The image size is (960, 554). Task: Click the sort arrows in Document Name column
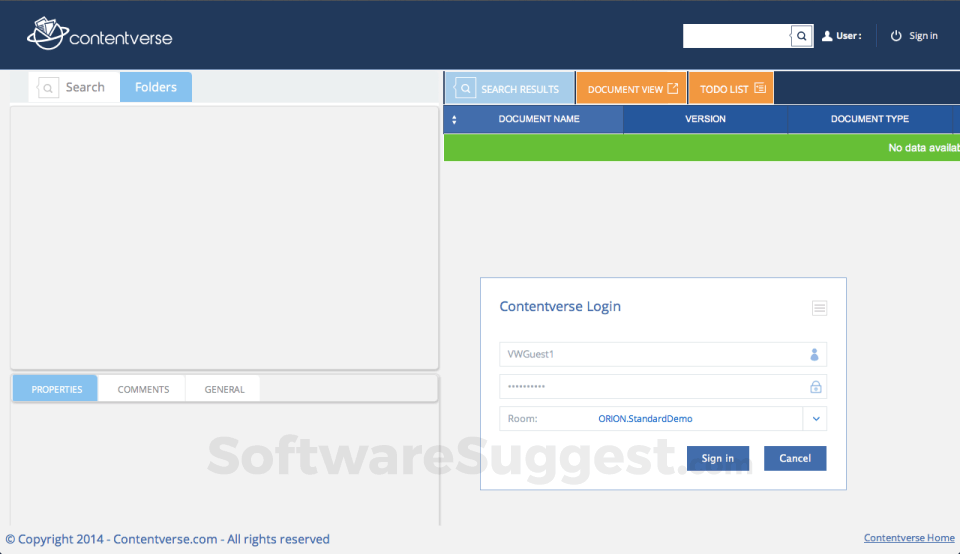(x=454, y=119)
